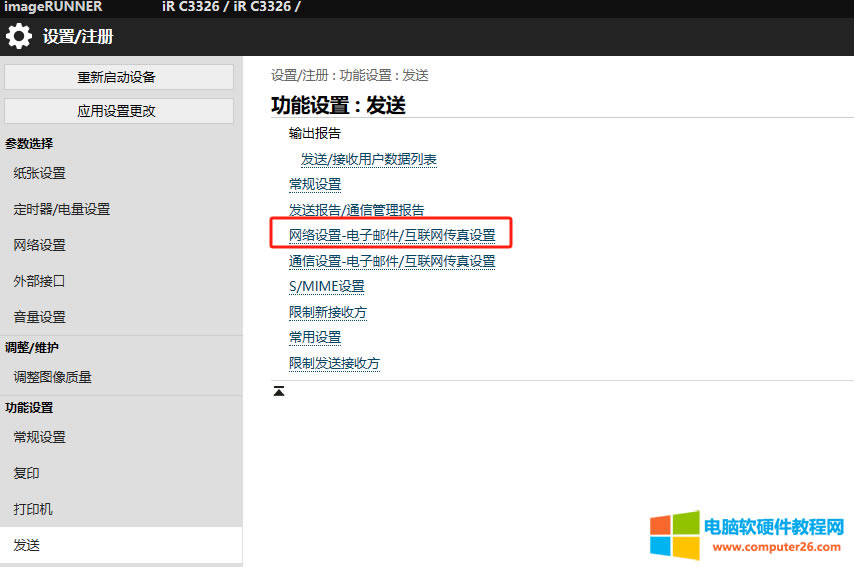Open 发送报告/通信管理报告 link

[356, 210]
